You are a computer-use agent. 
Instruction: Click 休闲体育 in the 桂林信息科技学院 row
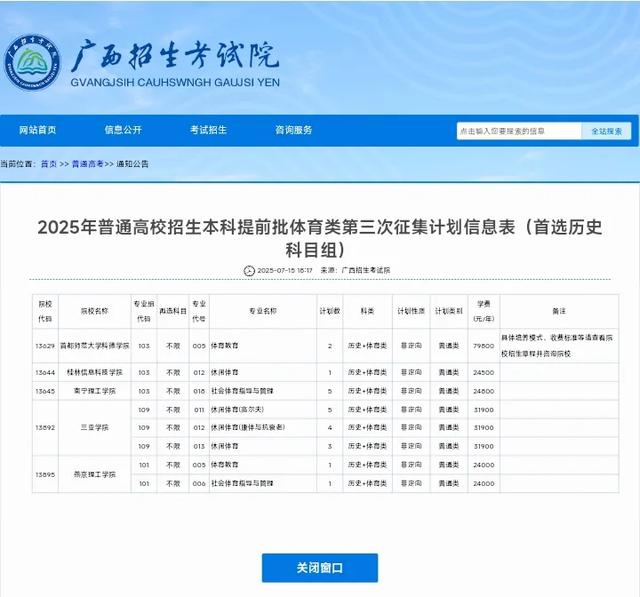tap(225, 373)
